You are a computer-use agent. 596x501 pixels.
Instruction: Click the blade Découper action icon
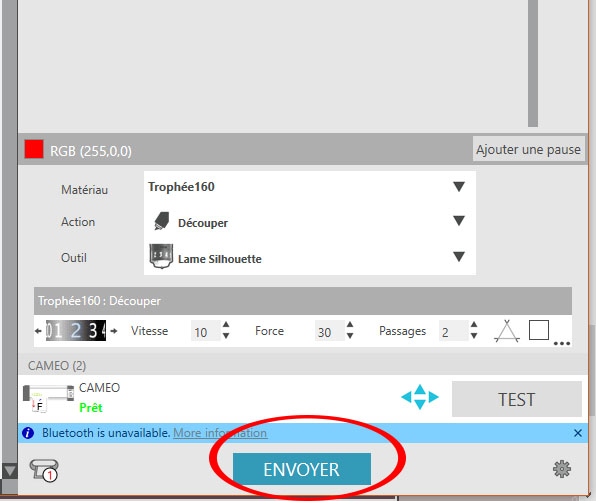pyautogui.click(x=161, y=221)
